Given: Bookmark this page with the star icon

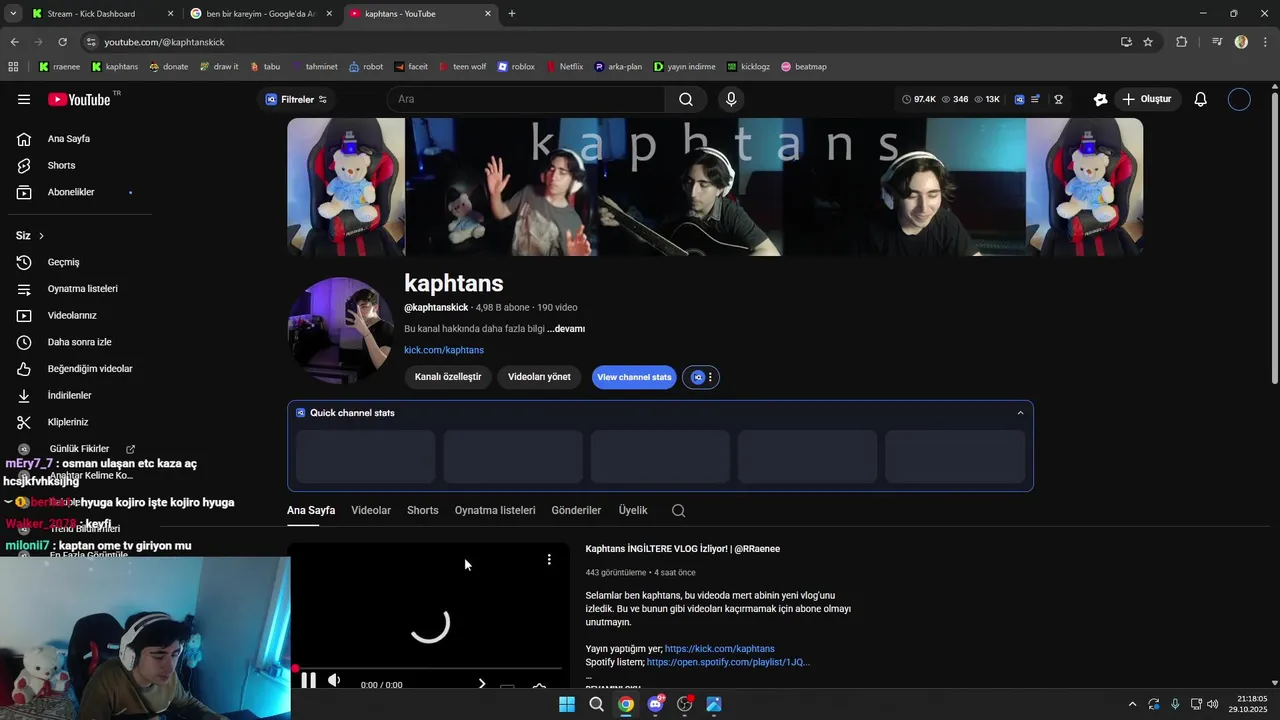Looking at the screenshot, I should click(1148, 42).
